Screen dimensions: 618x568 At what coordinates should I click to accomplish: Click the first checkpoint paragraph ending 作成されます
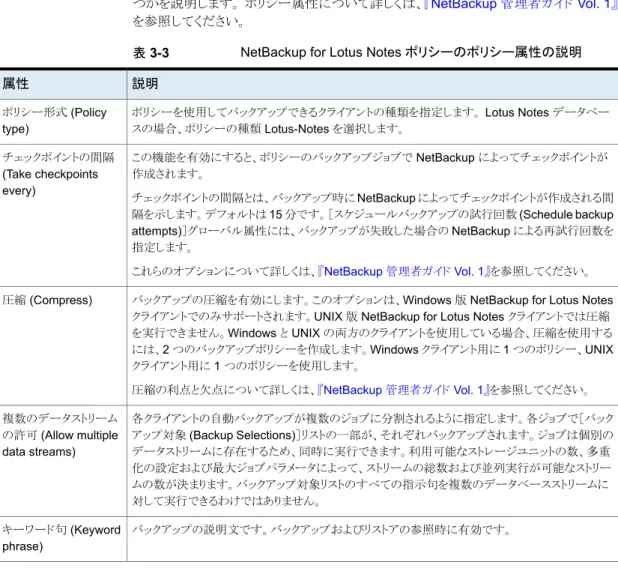[x=370, y=166]
